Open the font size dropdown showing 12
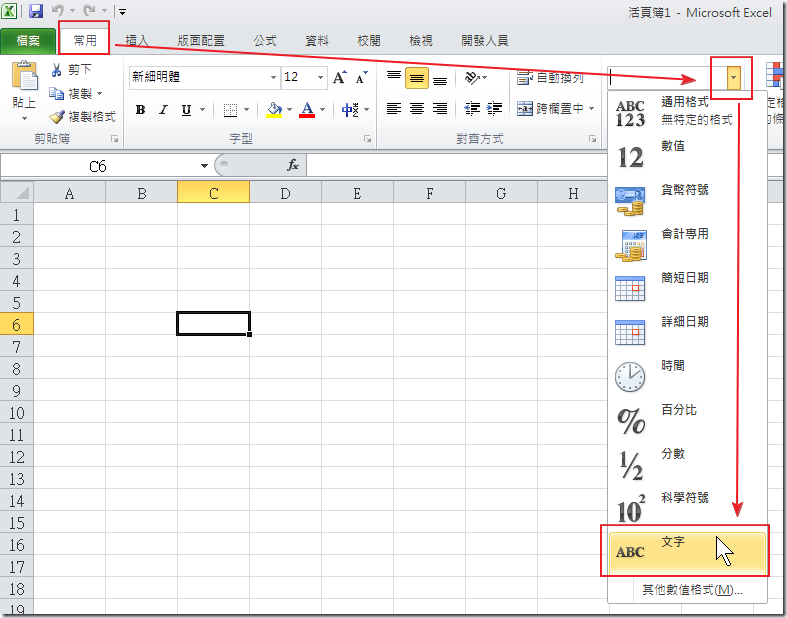Screen dimensions: 787x618 (320, 77)
